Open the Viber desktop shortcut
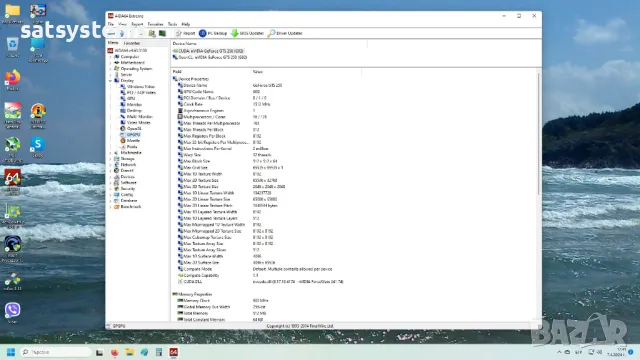 (x=13, y=313)
